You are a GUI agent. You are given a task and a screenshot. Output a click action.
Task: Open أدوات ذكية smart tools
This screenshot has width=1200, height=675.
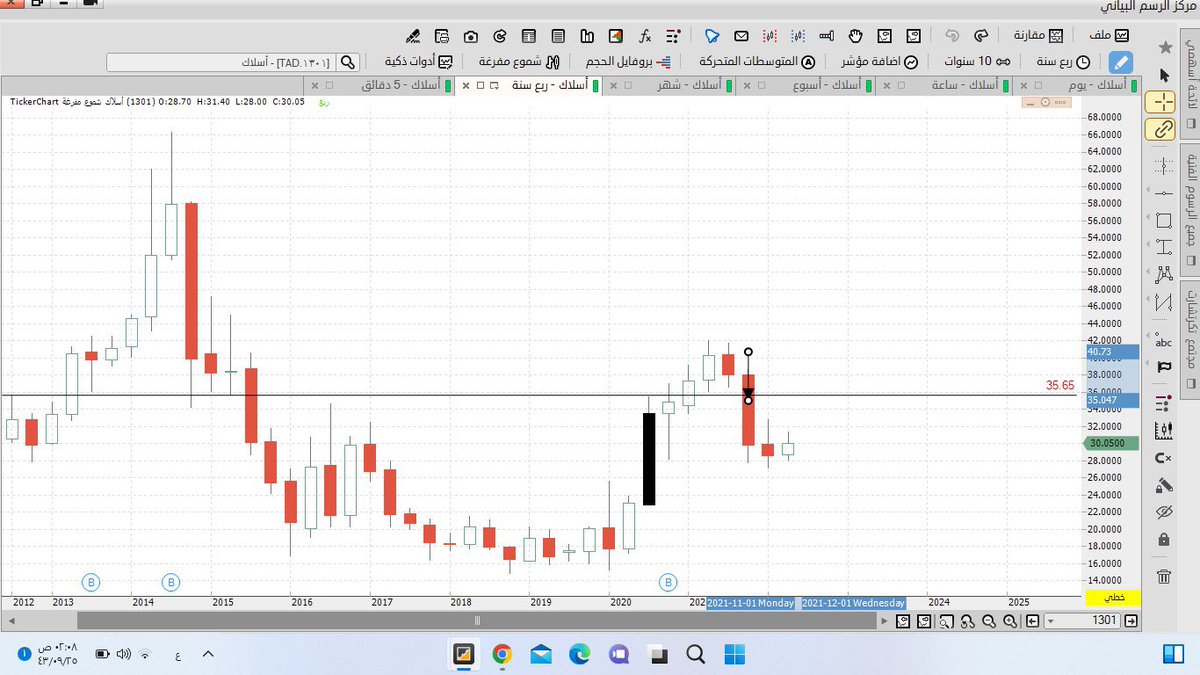[x=418, y=61]
